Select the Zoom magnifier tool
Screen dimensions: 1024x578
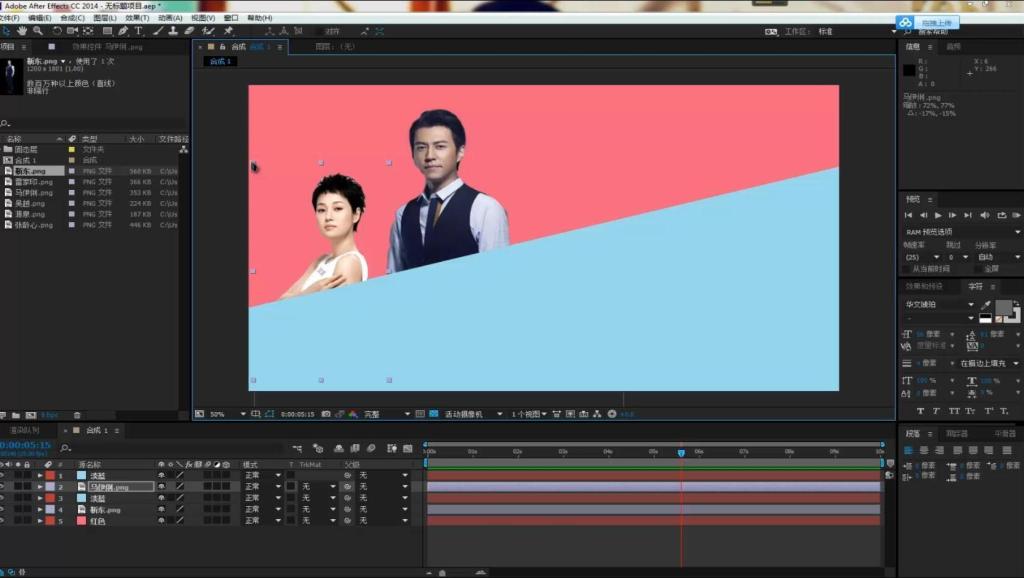pos(38,31)
